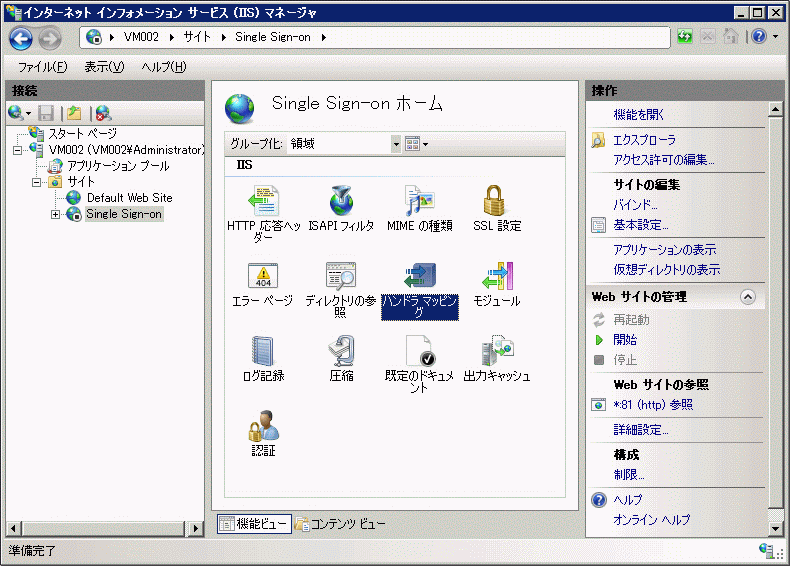This screenshot has width=790, height=566.
Task: Click 制限... link
Action: 629,475
